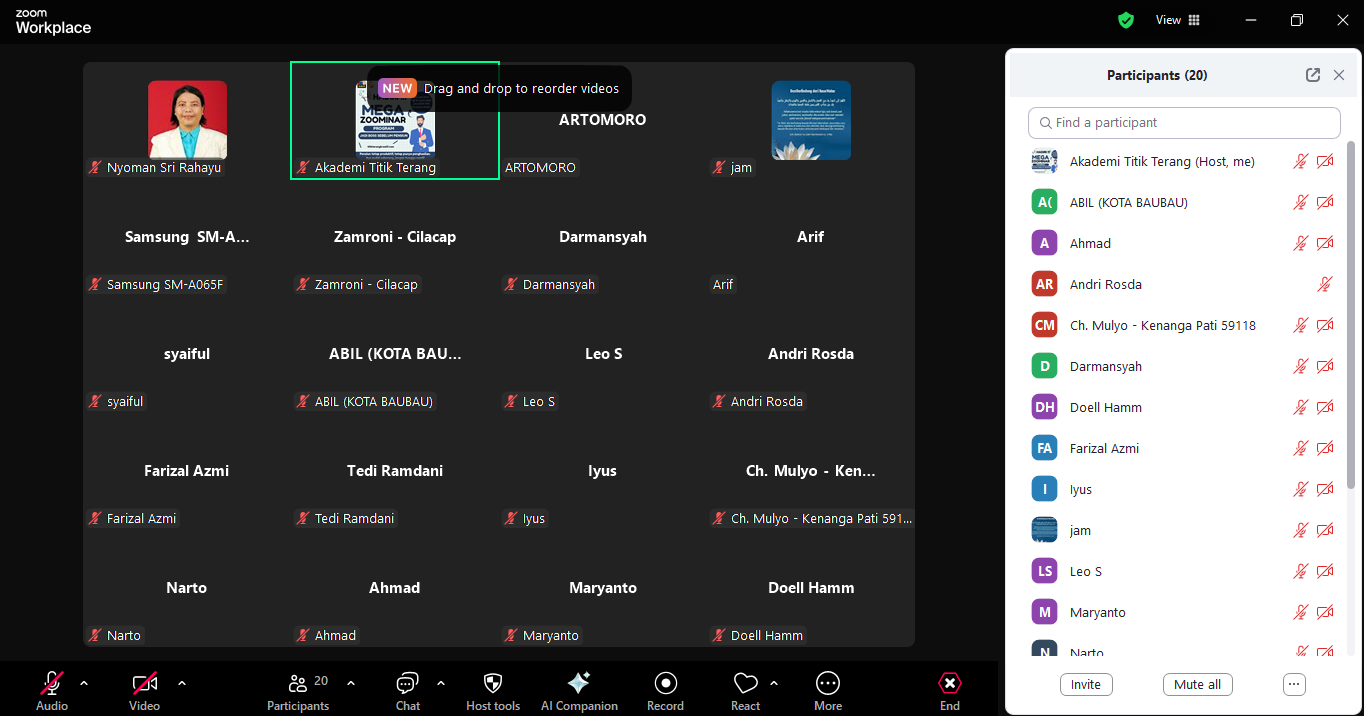
Task: Expand audio settings arrow next to Audio
Action: click(x=84, y=683)
